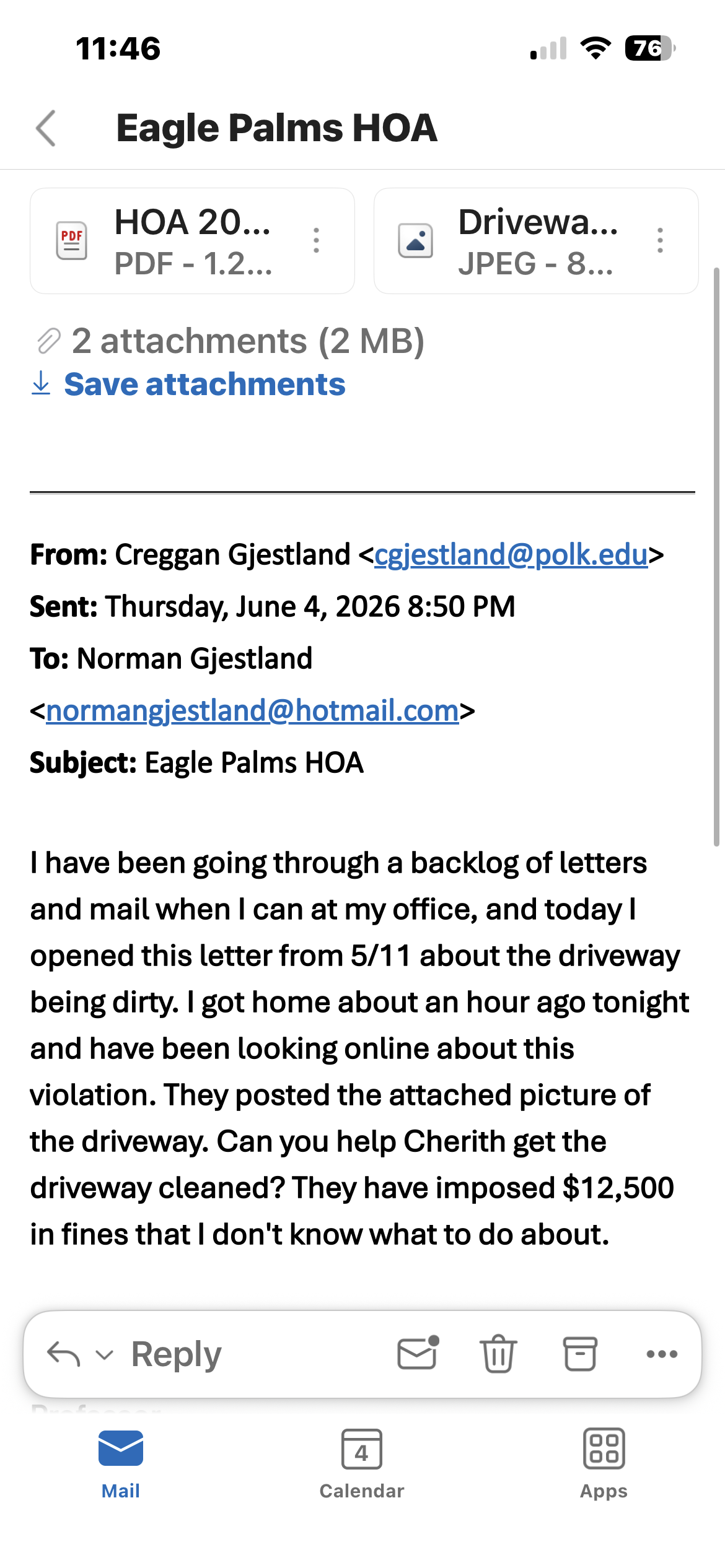
Task: Open options menu for the JPEG attachment
Action: coord(661,240)
